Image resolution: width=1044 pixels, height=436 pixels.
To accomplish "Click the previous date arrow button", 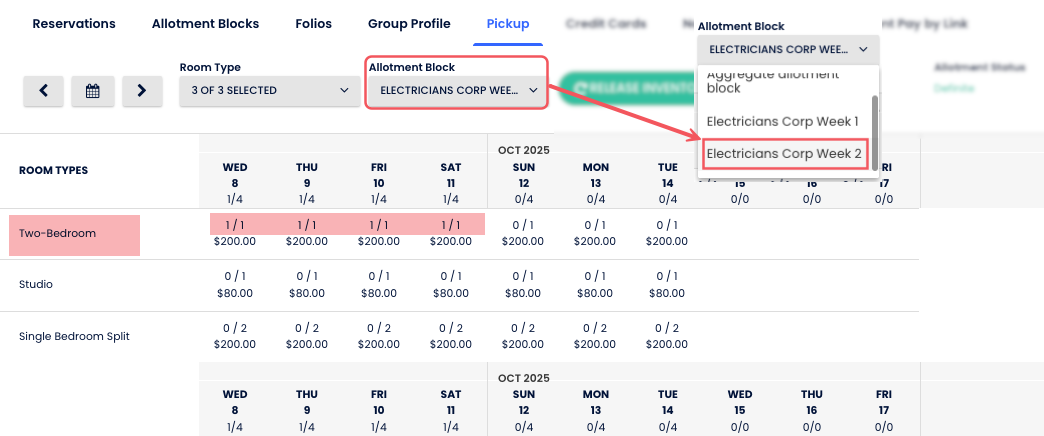I will (44, 91).
